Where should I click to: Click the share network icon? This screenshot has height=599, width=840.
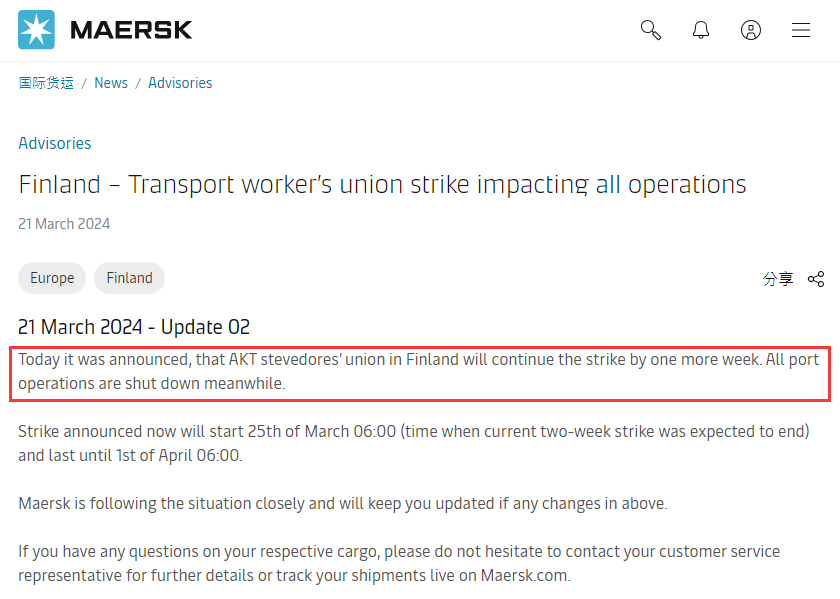(x=816, y=279)
